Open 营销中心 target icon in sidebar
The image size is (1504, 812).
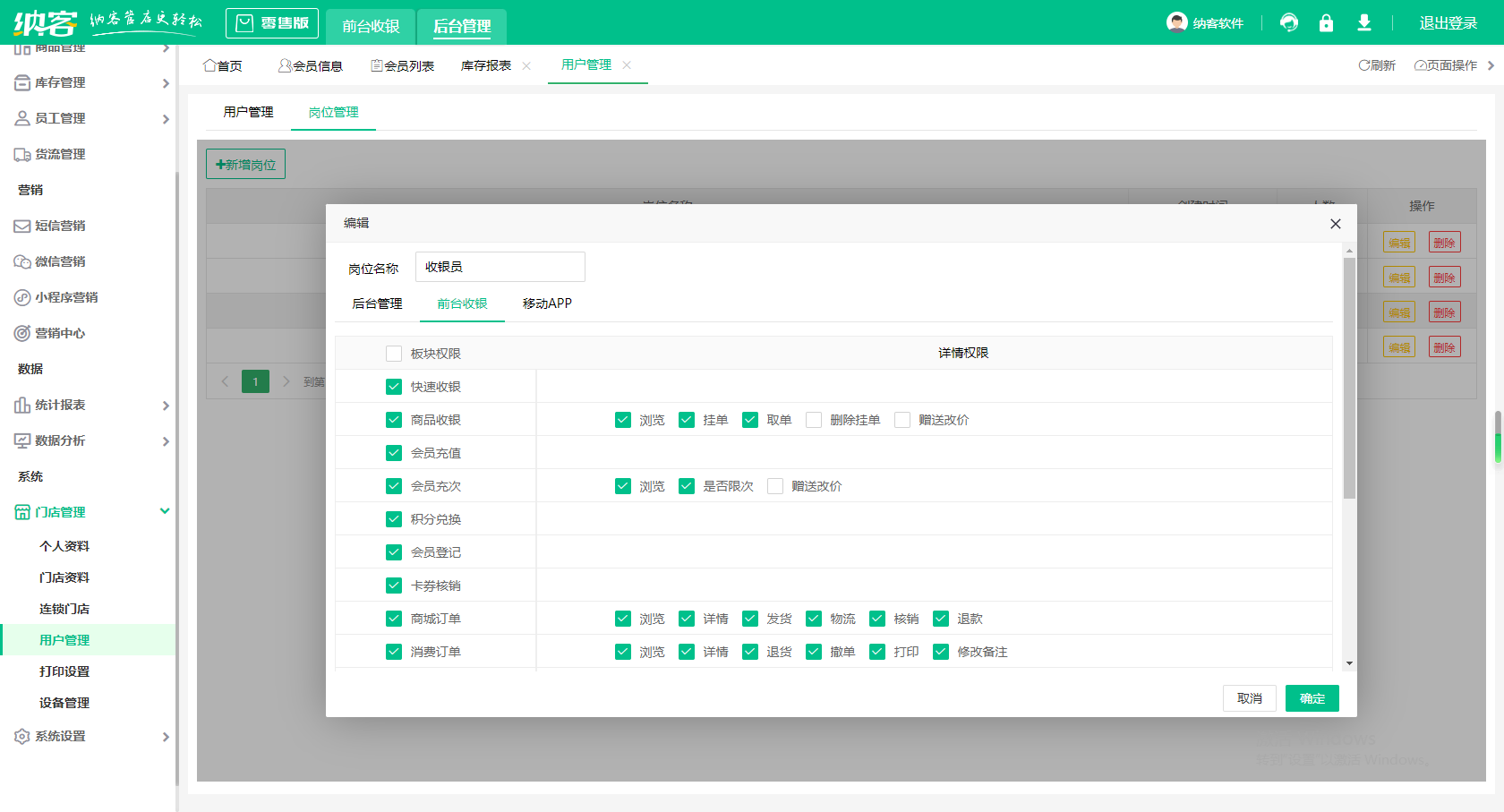[22, 334]
